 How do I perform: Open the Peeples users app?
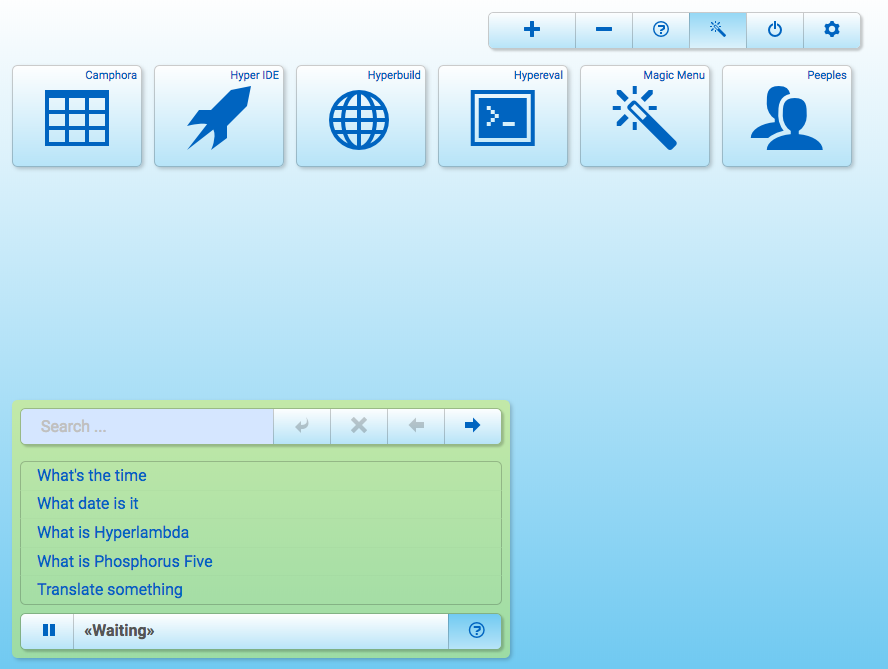pos(787,116)
